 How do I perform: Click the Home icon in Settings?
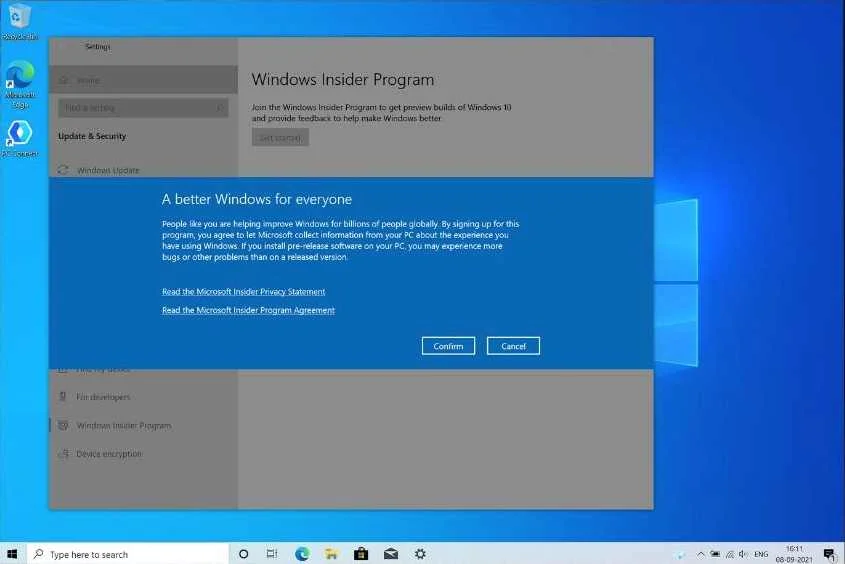63,80
